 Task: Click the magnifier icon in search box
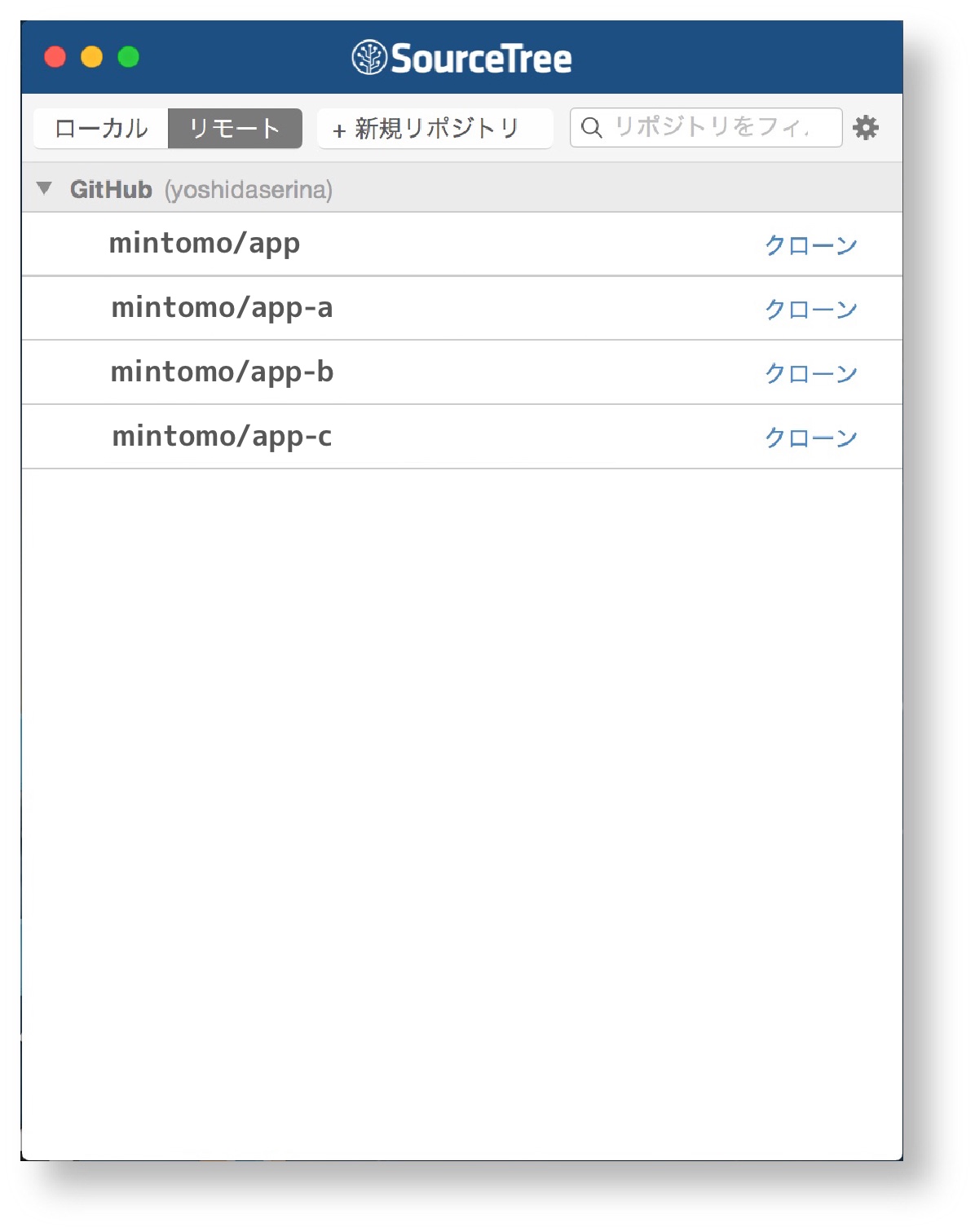592,128
